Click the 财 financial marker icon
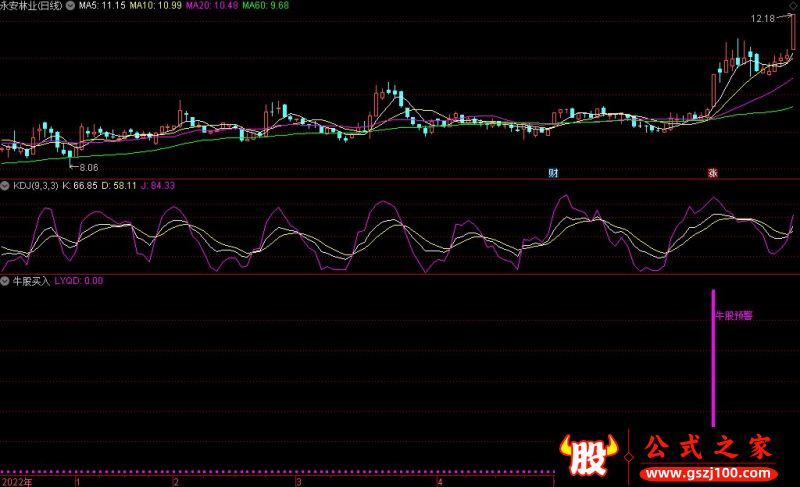 click(x=553, y=173)
